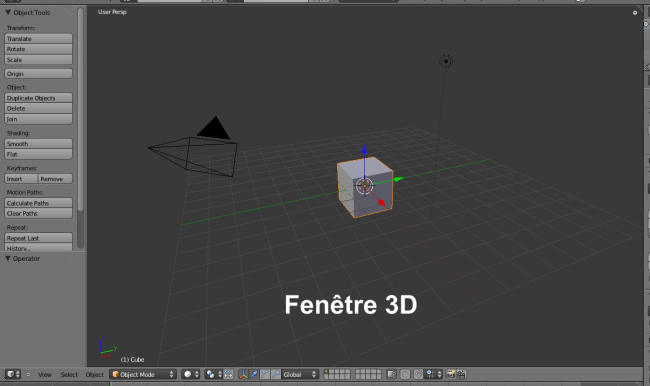Toggle snap during transform icon
This screenshot has height=386, width=650.
click(x=418, y=374)
